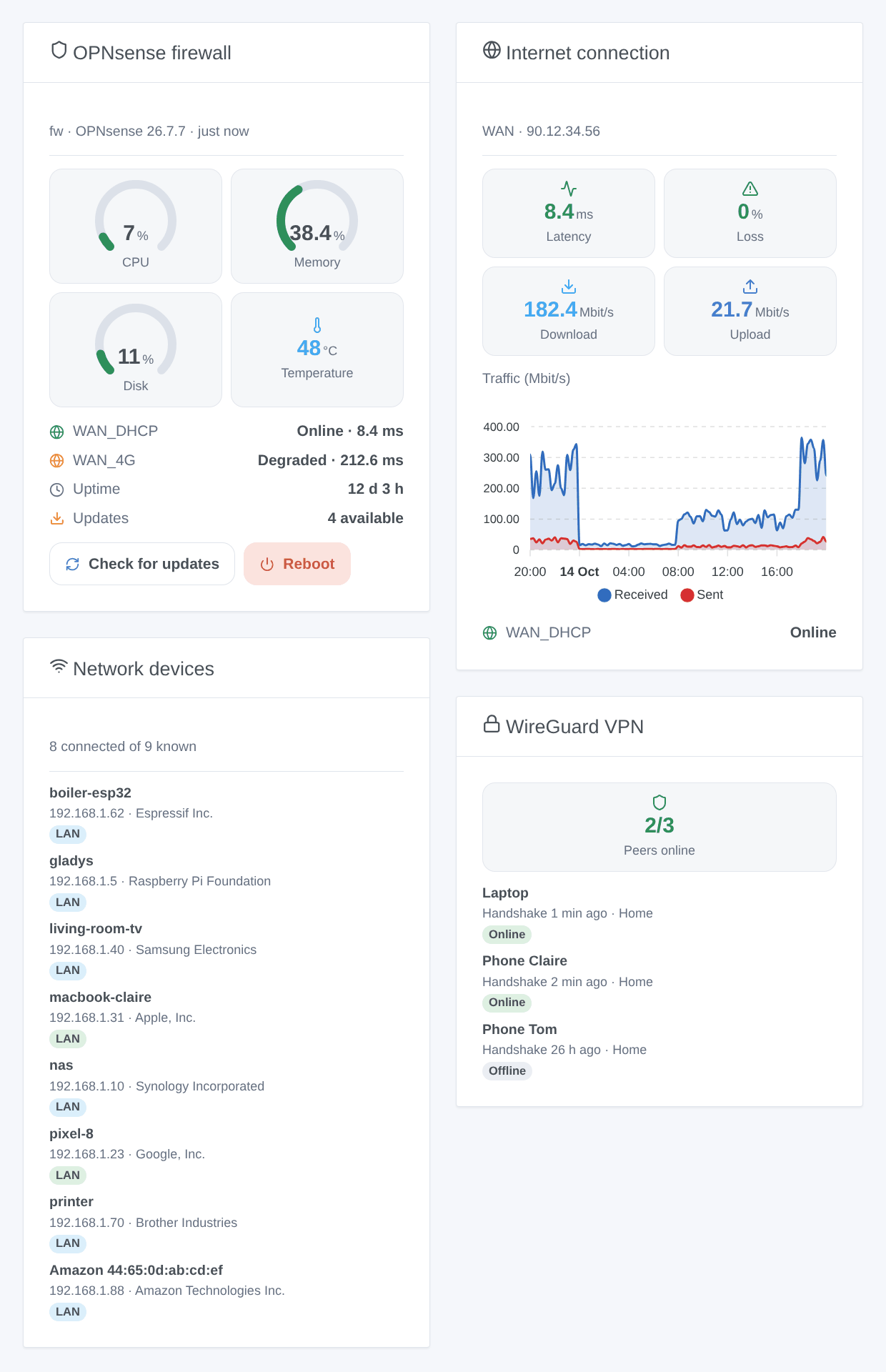
Task: Click the Peers online 2/3 tile
Action: [659, 827]
